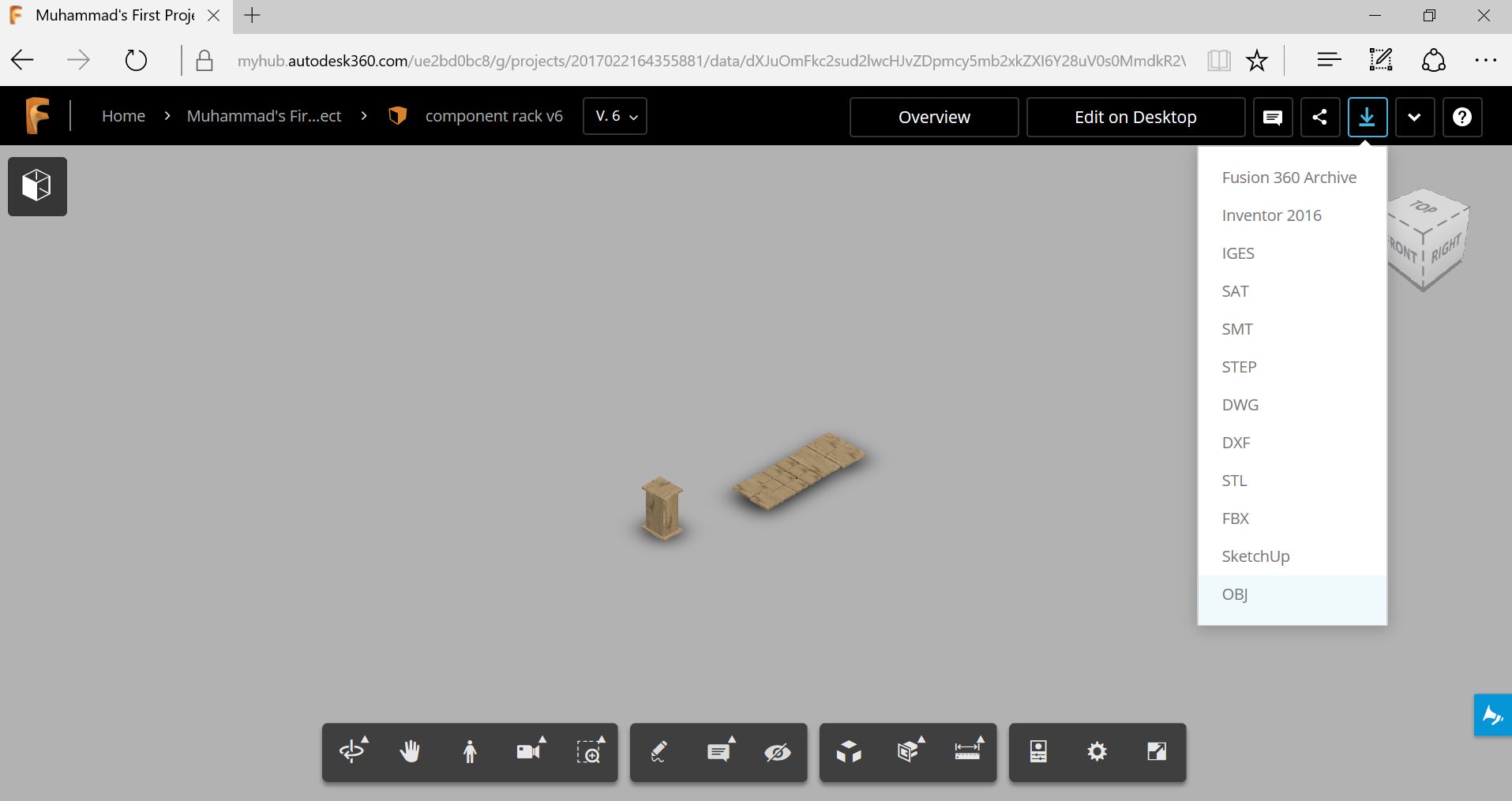Open the Help question mark button
The image size is (1512, 801).
point(1462,117)
